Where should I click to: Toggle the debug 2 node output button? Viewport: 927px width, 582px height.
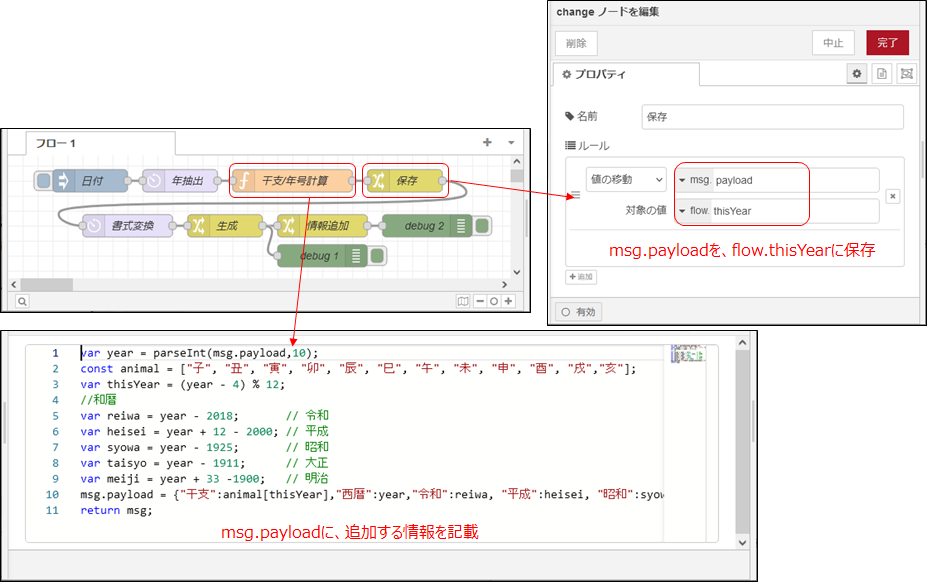coord(482,226)
